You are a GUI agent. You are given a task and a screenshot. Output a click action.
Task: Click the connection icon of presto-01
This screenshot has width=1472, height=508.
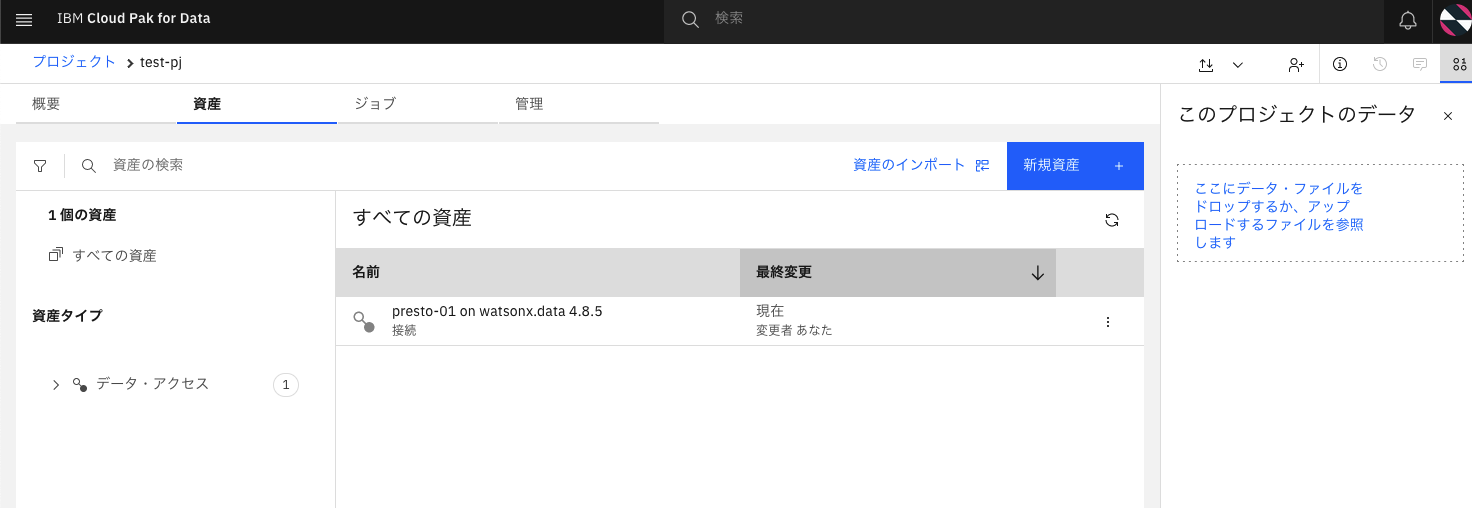pyautogui.click(x=364, y=321)
